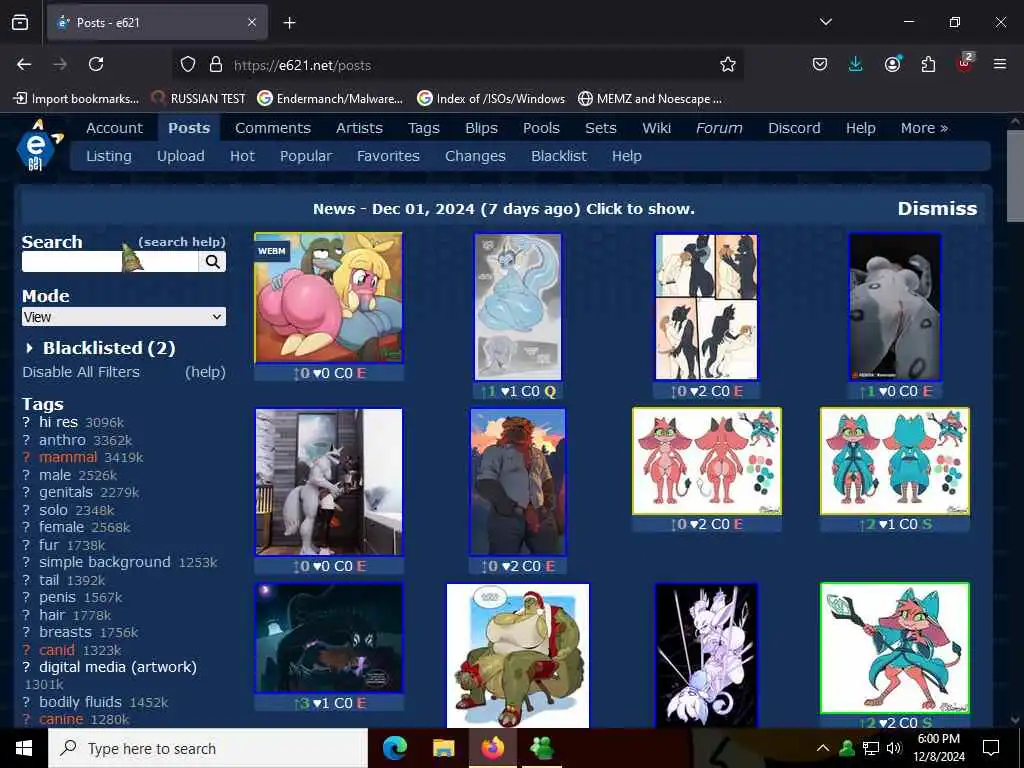The height and width of the screenshot is (768, 1024).
Task: Open the Windows notification center icon
Action: [991, 748]
